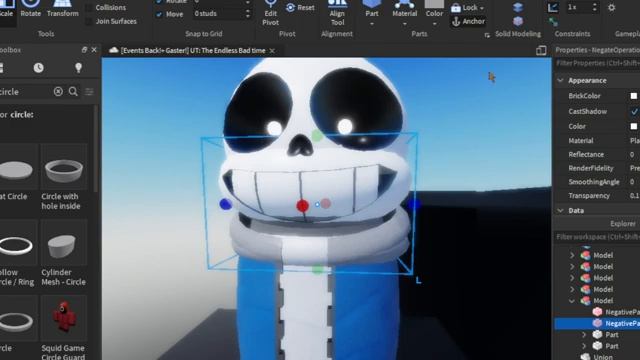Enable the Collisions checkbox
This screenshot has width=640, height=360.
89,8
